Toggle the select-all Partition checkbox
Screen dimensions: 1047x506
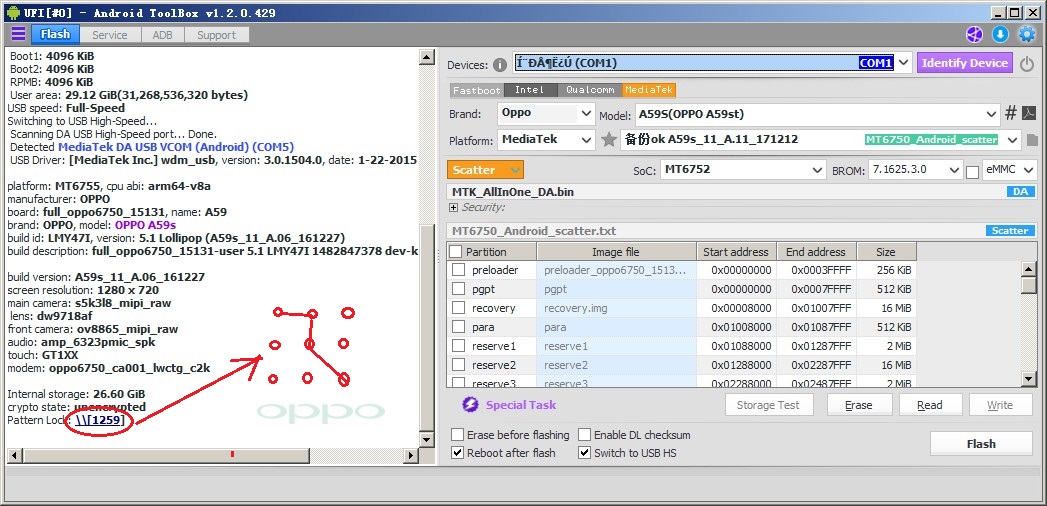click(x=455, y=252)
